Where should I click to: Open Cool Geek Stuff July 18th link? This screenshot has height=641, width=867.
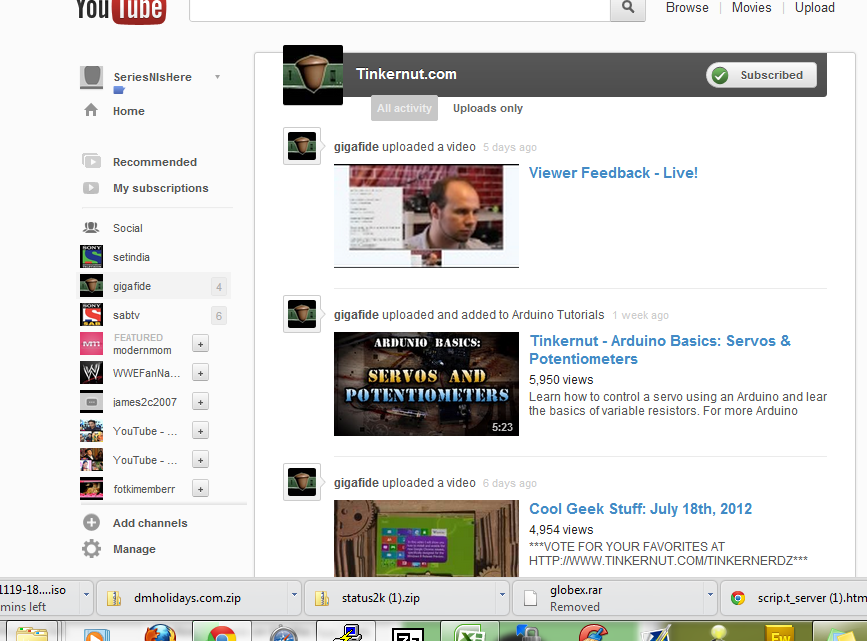[x=640, y=508]
